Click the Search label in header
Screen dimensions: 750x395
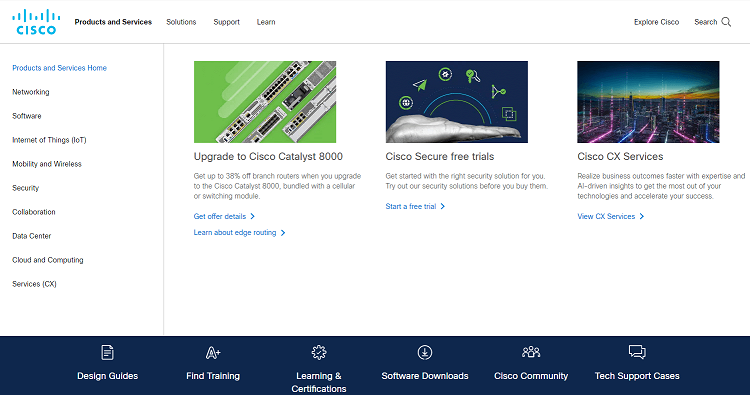[706, 22]
